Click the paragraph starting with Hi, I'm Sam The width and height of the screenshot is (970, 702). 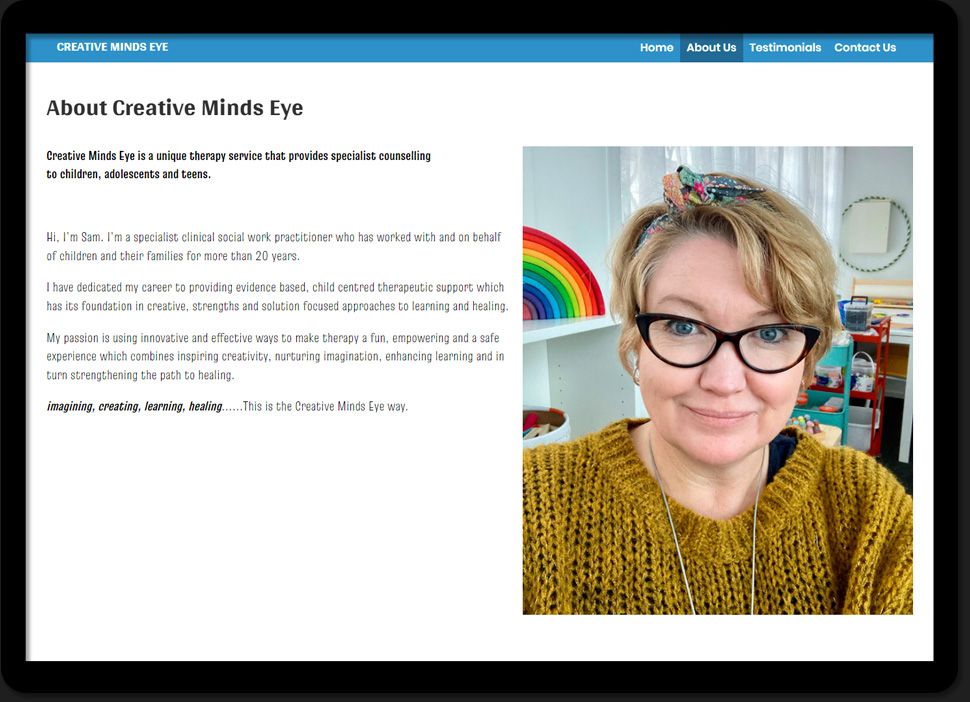click(x=274, y=246)
